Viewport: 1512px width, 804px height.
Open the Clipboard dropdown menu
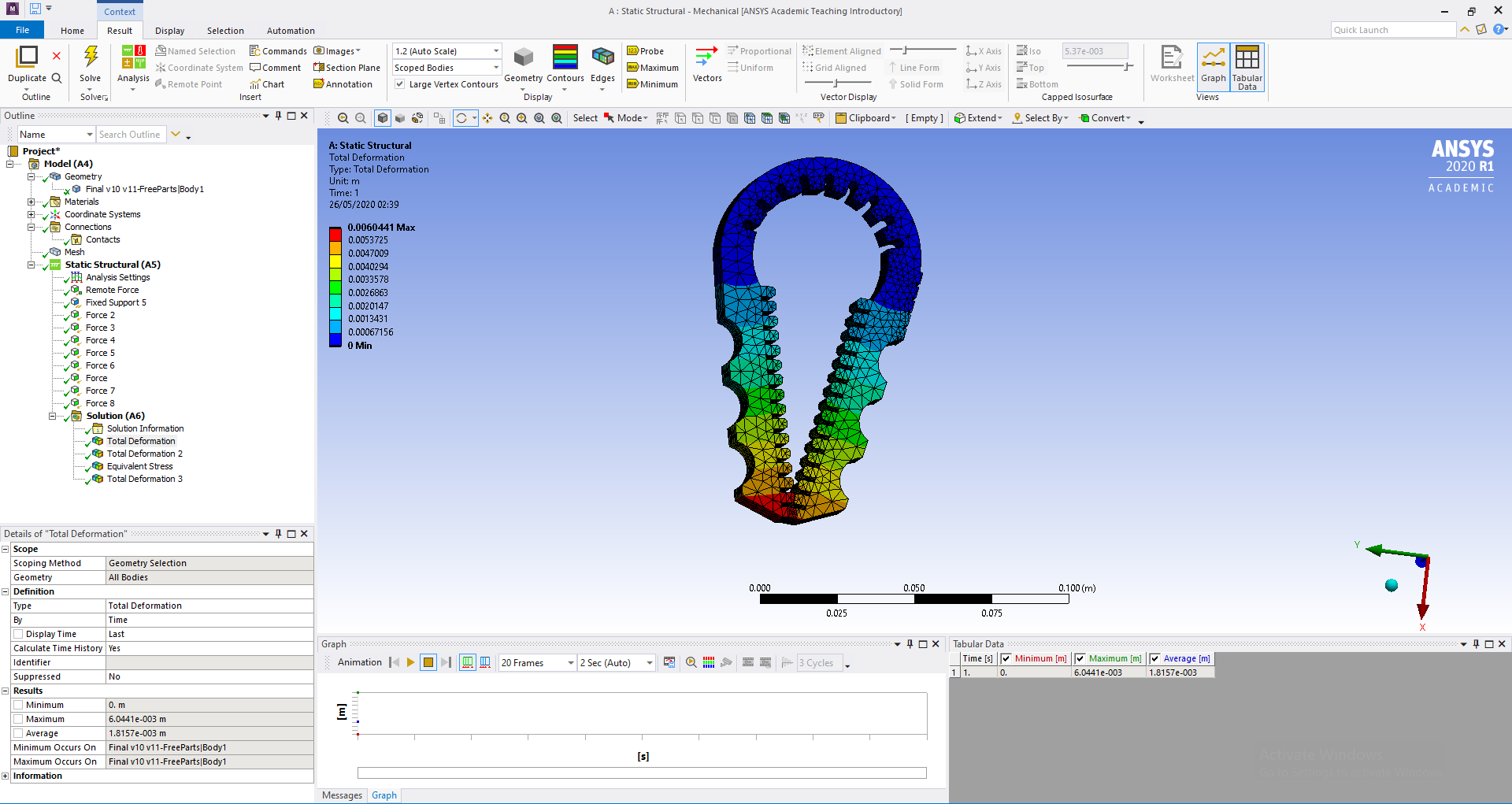click(865, 118)
